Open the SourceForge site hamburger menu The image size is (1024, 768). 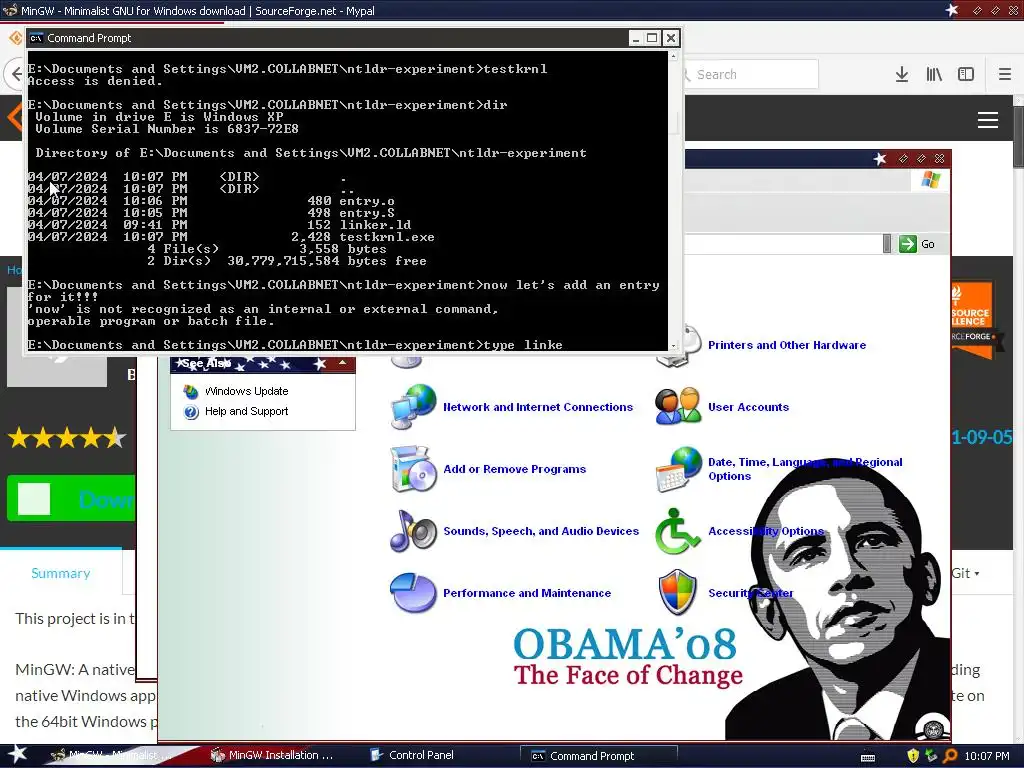[x=987, y=120]
